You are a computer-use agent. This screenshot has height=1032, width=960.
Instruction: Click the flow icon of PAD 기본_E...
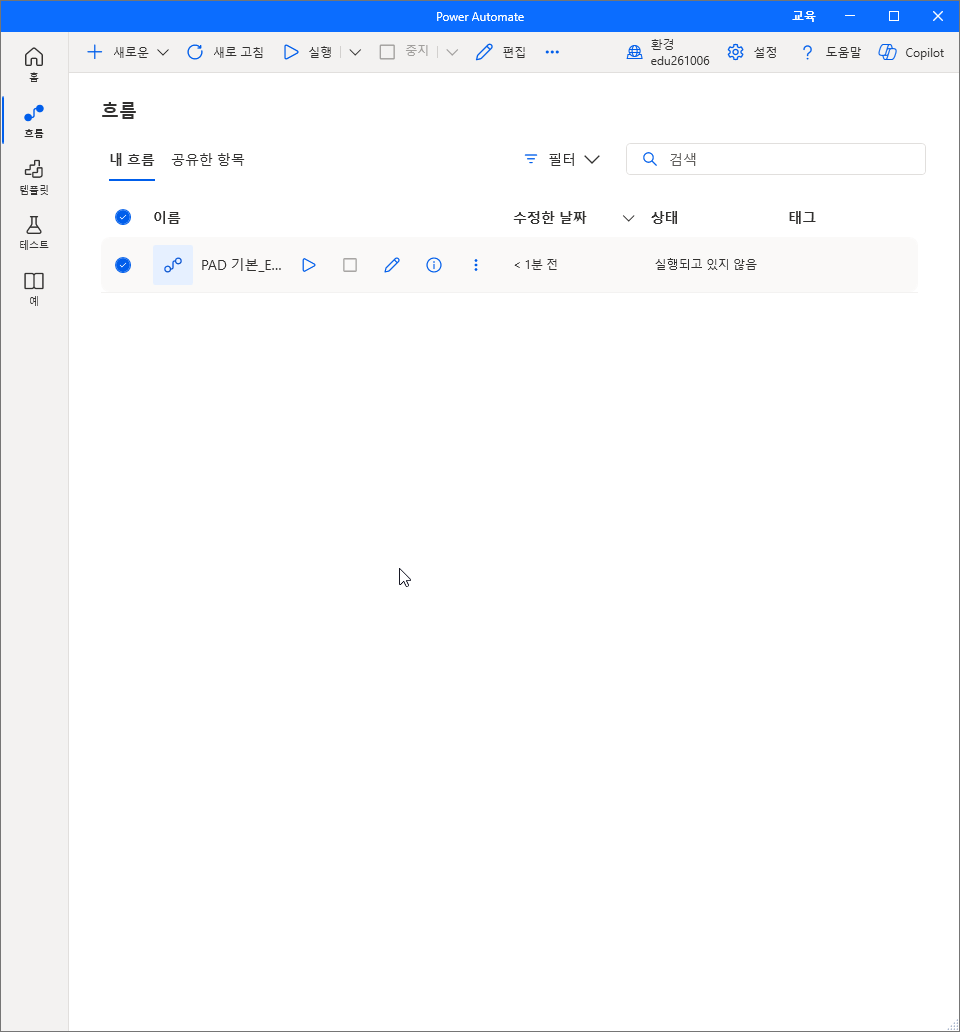[173, 265]
